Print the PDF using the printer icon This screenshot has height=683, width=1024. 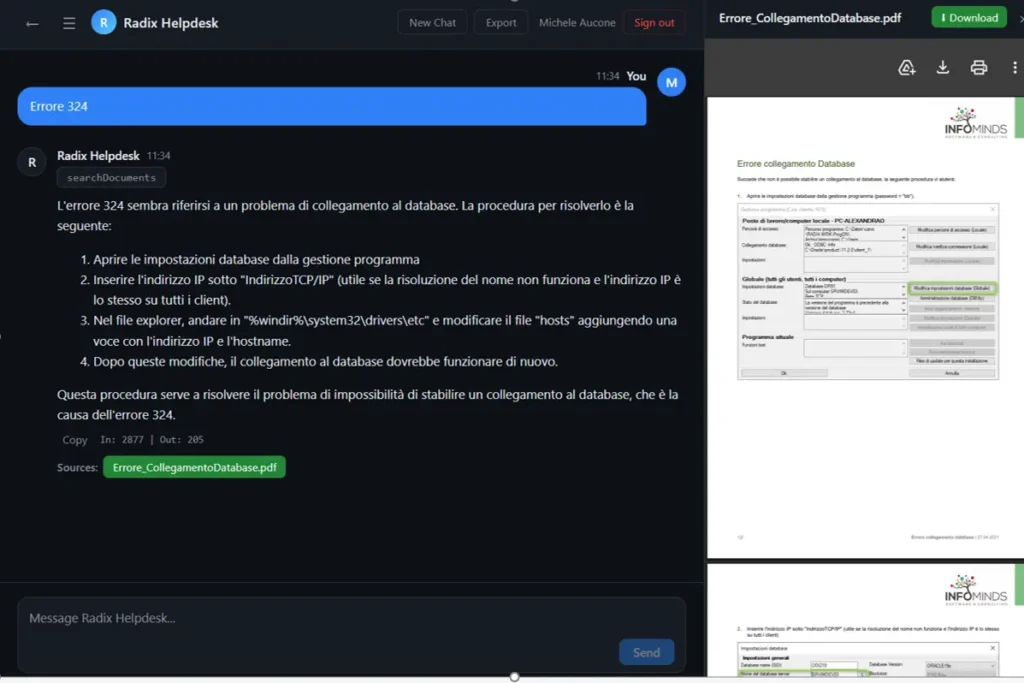pyautogui.click(x=979, y=68)
